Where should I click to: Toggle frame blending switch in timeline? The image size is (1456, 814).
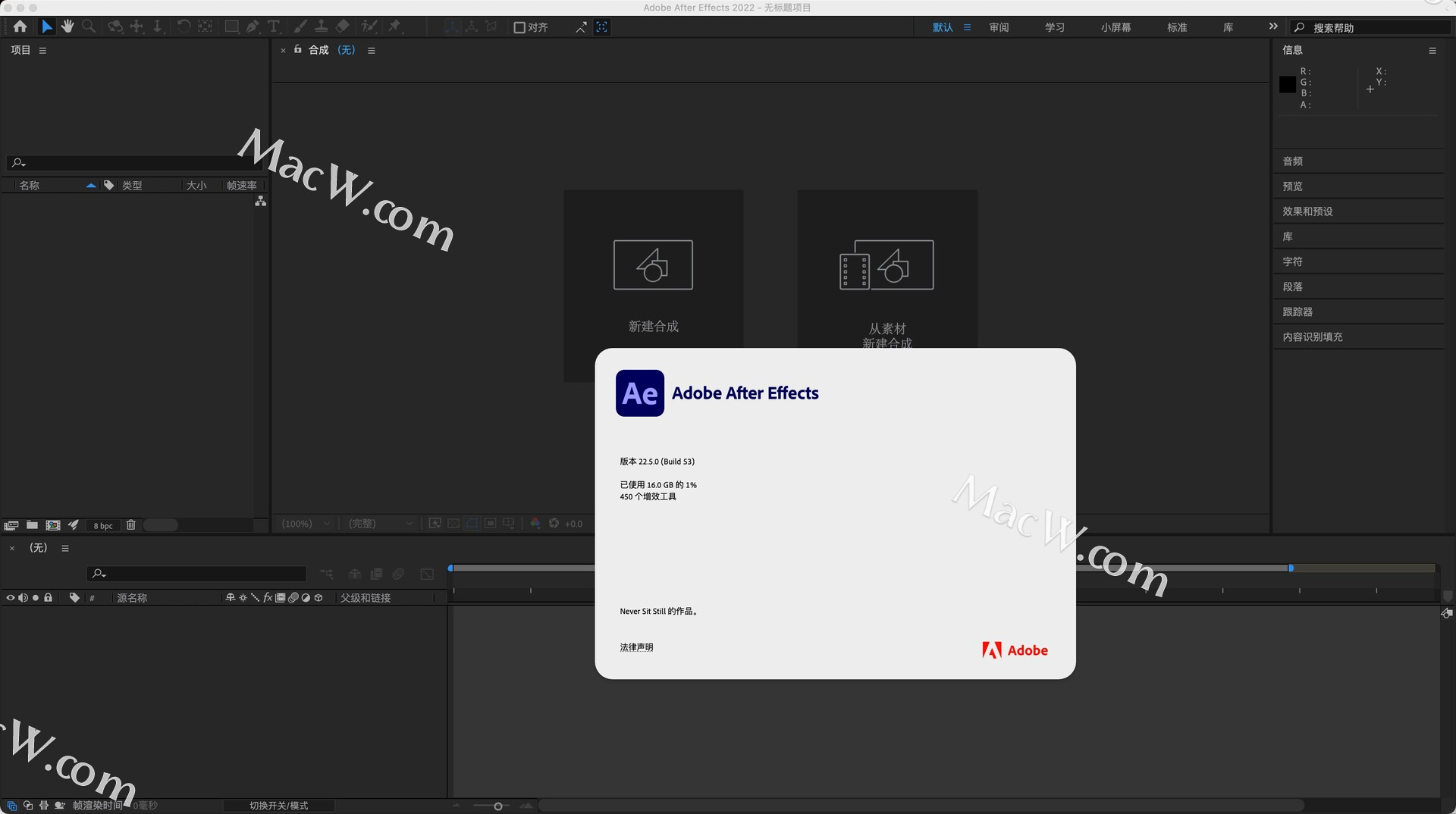376,574
